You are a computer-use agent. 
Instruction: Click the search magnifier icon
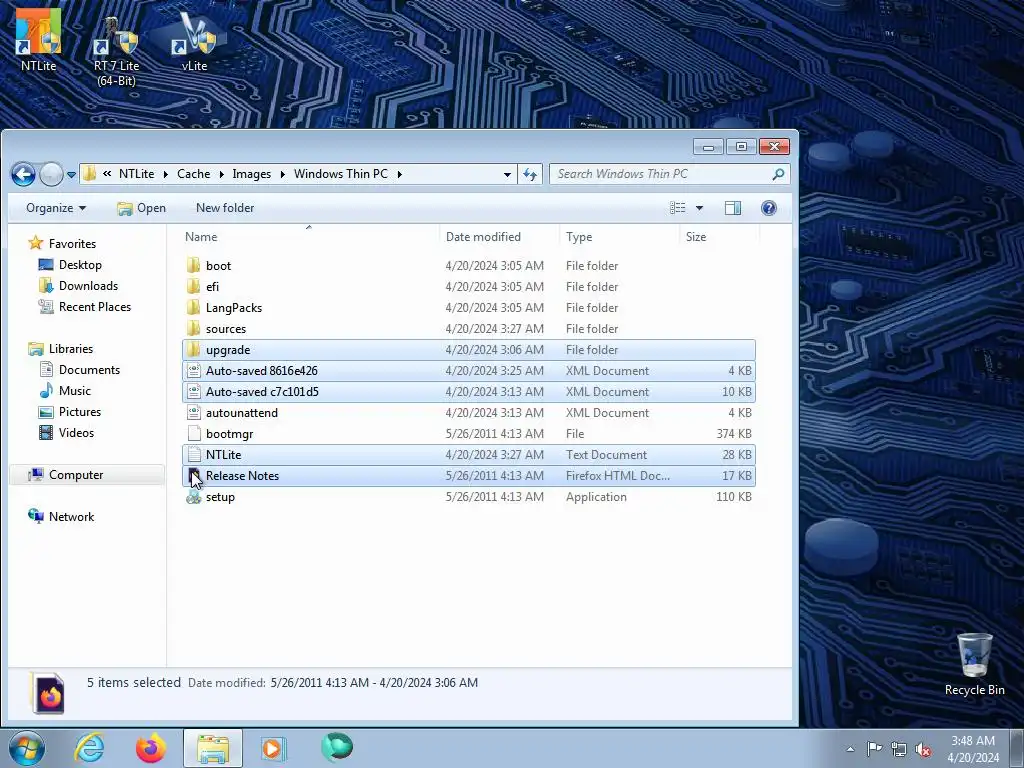[x=778, y=174]
